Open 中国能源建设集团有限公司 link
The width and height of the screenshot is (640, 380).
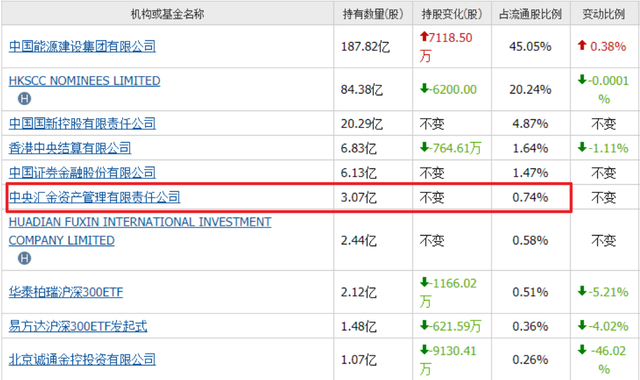point(82,46)
